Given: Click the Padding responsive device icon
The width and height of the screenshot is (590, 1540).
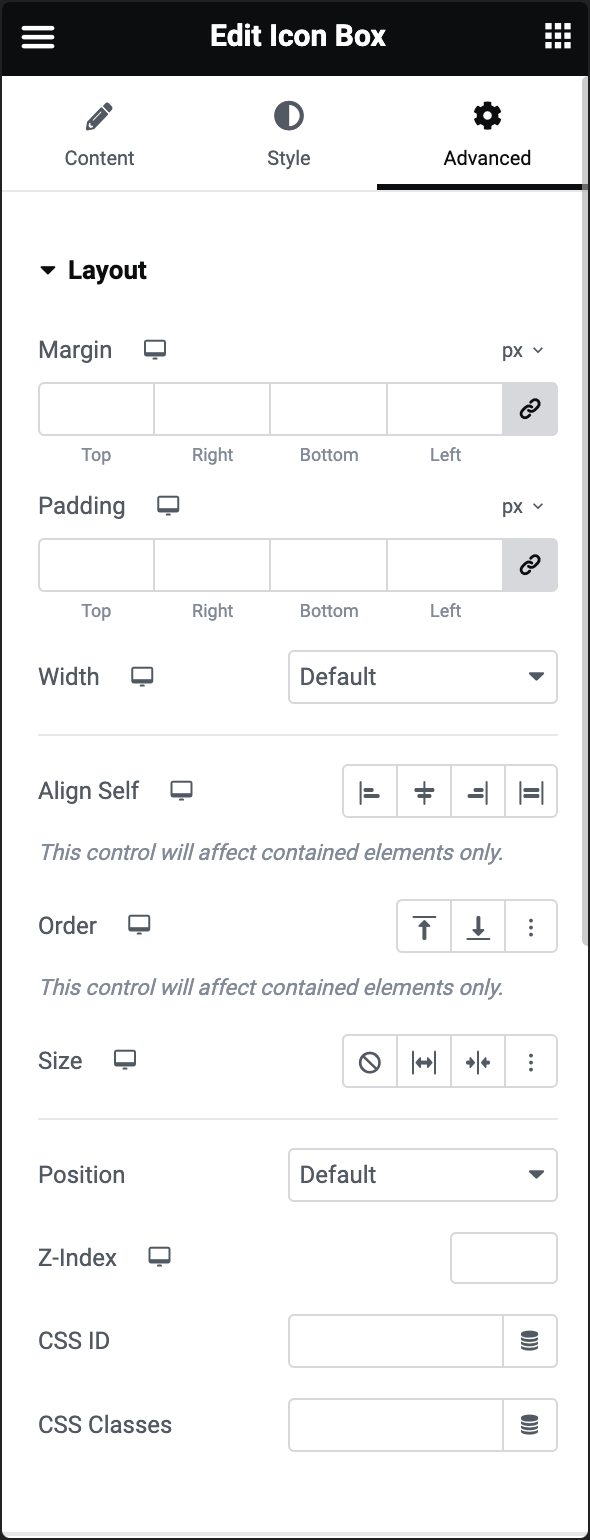Looking at the screenshot, I should coord(168,506).
